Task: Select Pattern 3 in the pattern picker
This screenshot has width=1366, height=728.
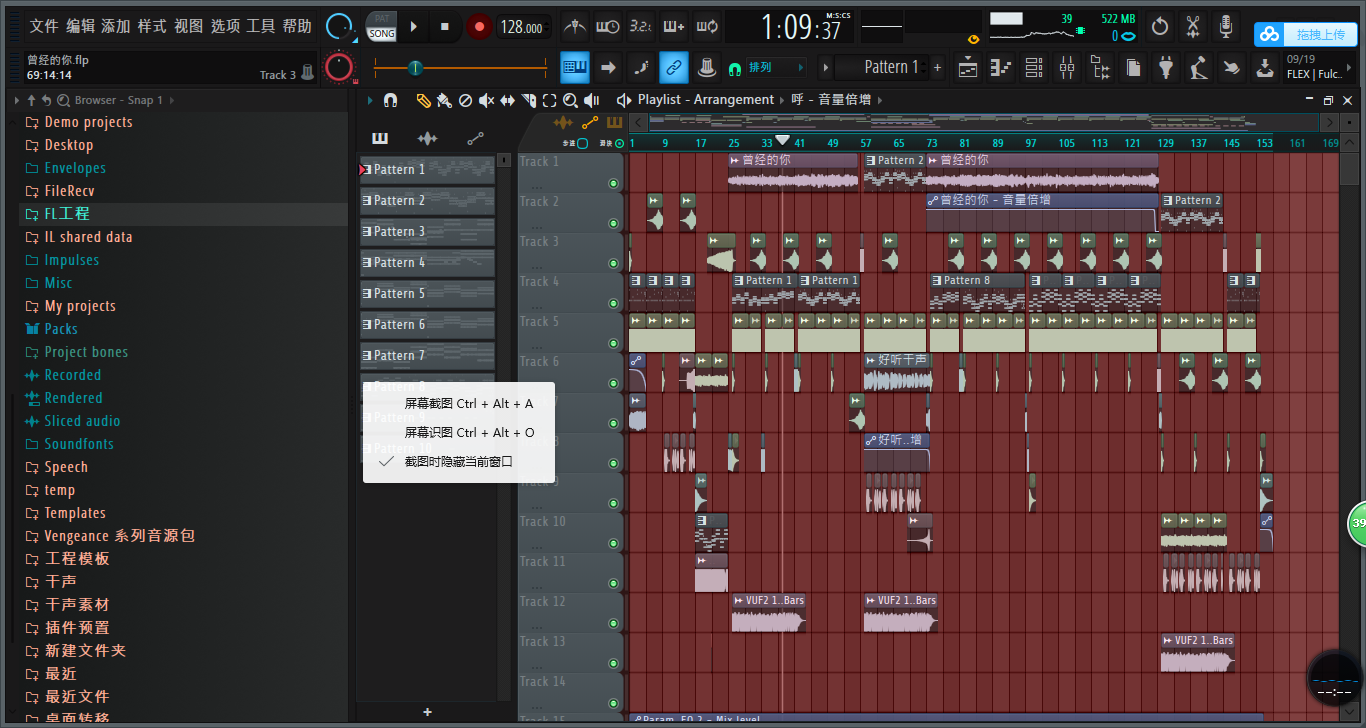Action: [427, 231]
